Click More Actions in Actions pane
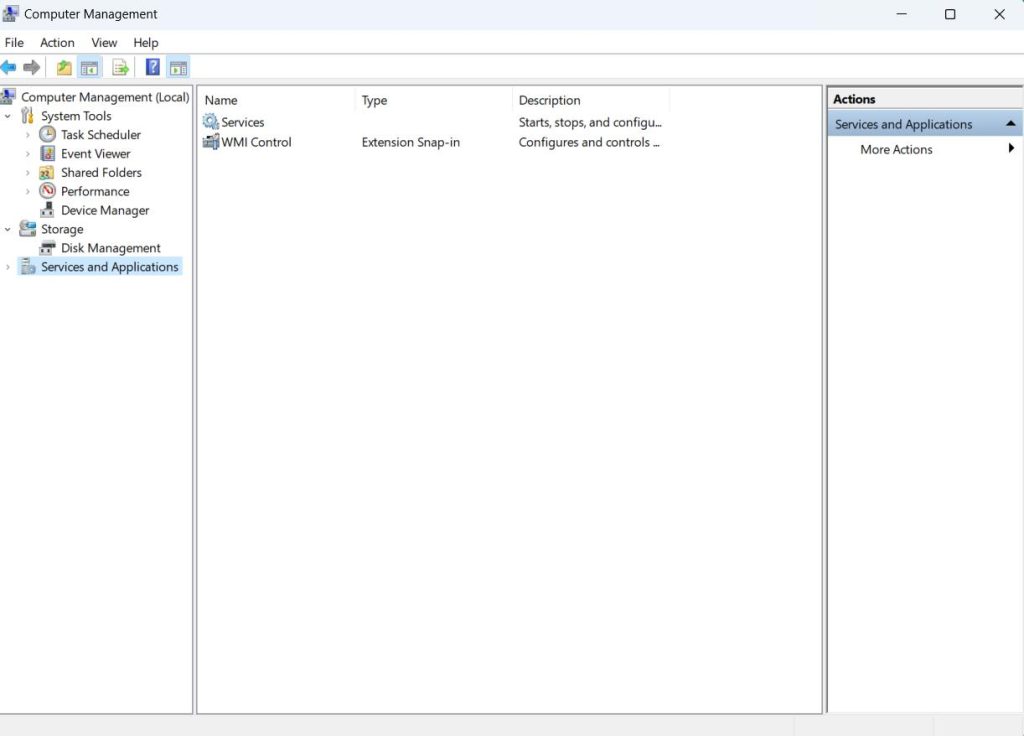 896,149
